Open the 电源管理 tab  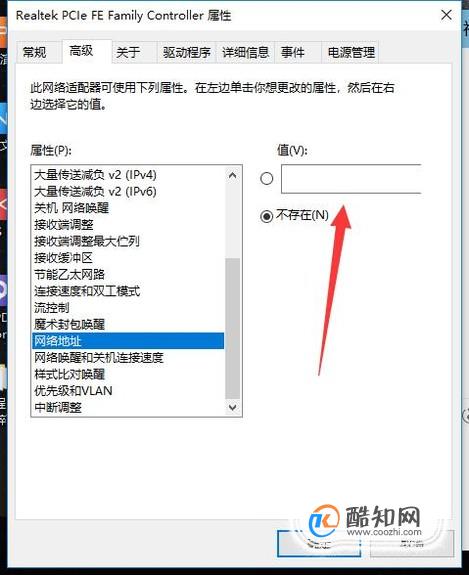coord(351,52)
